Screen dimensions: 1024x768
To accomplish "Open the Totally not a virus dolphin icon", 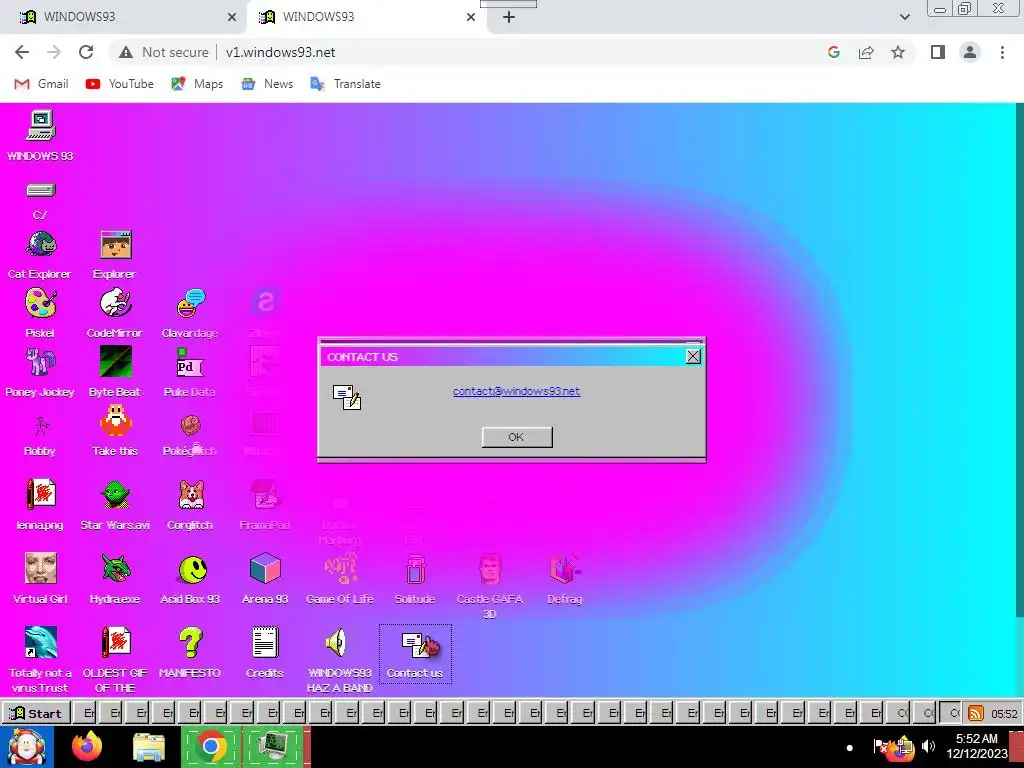I will 40,660.
